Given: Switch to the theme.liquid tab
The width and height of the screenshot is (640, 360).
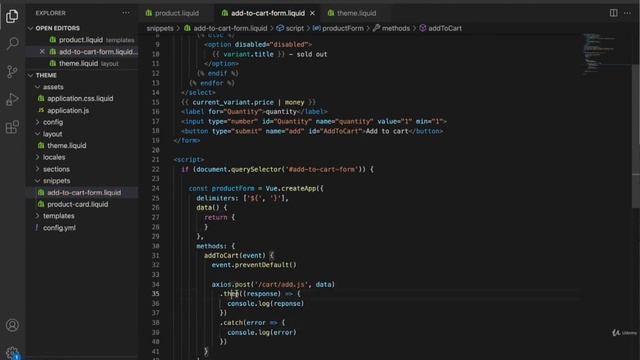Looking at the screenshot, I should [356, 13].
